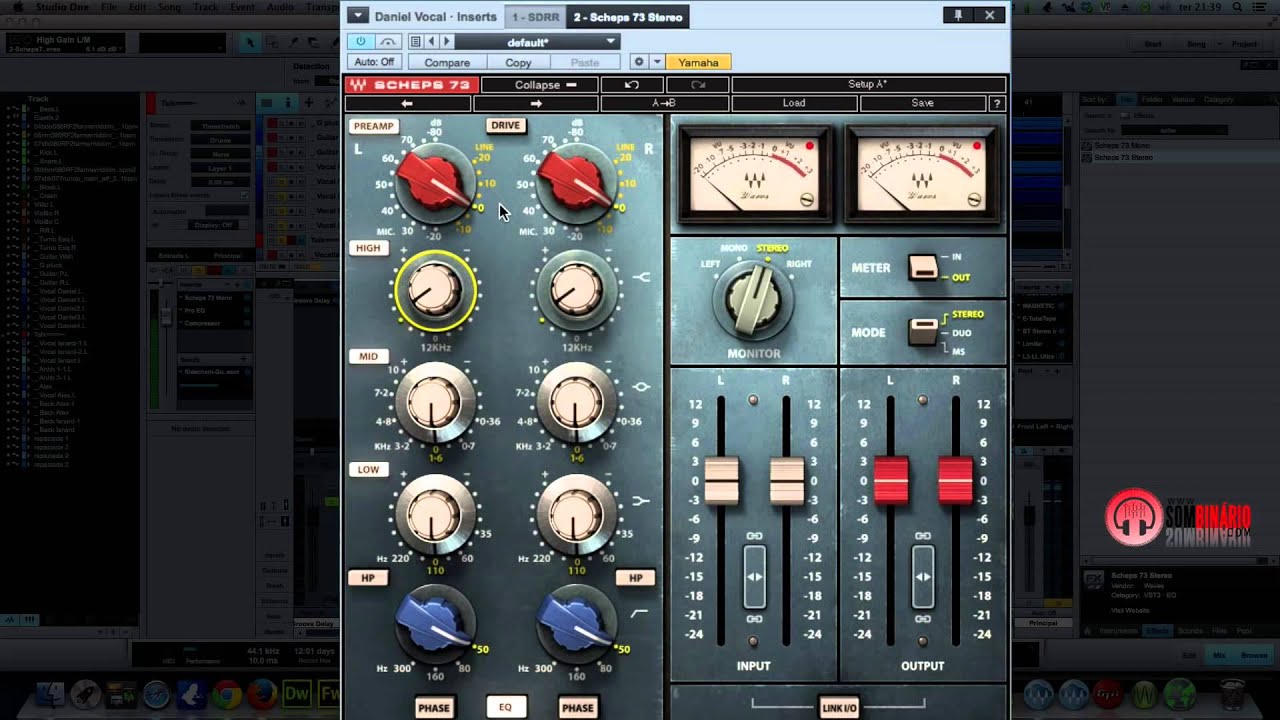Screen dimensions: 1280x720
Task: Click the Load button
Action: point(794,103)
